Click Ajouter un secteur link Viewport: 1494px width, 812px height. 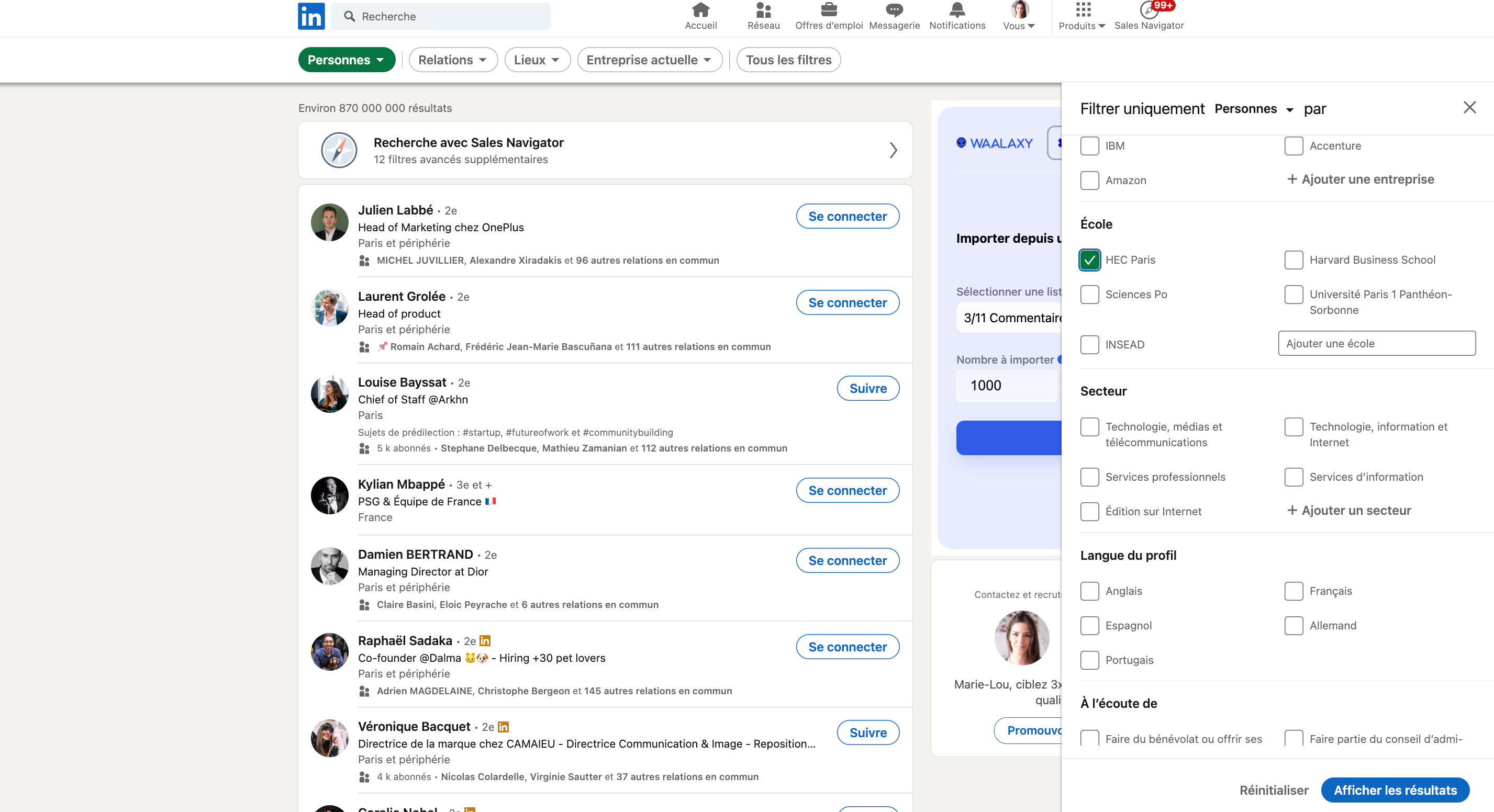1348,511
